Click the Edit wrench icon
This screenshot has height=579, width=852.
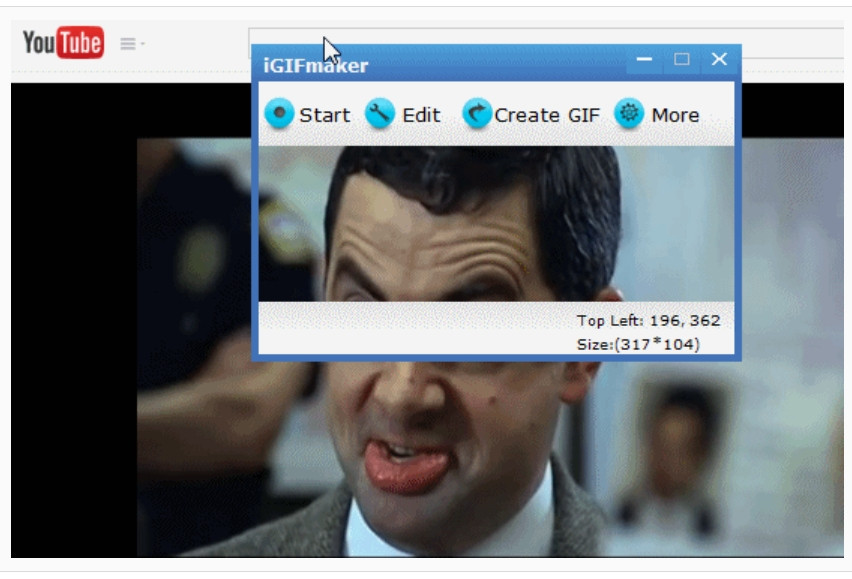(x=379, y=114)
